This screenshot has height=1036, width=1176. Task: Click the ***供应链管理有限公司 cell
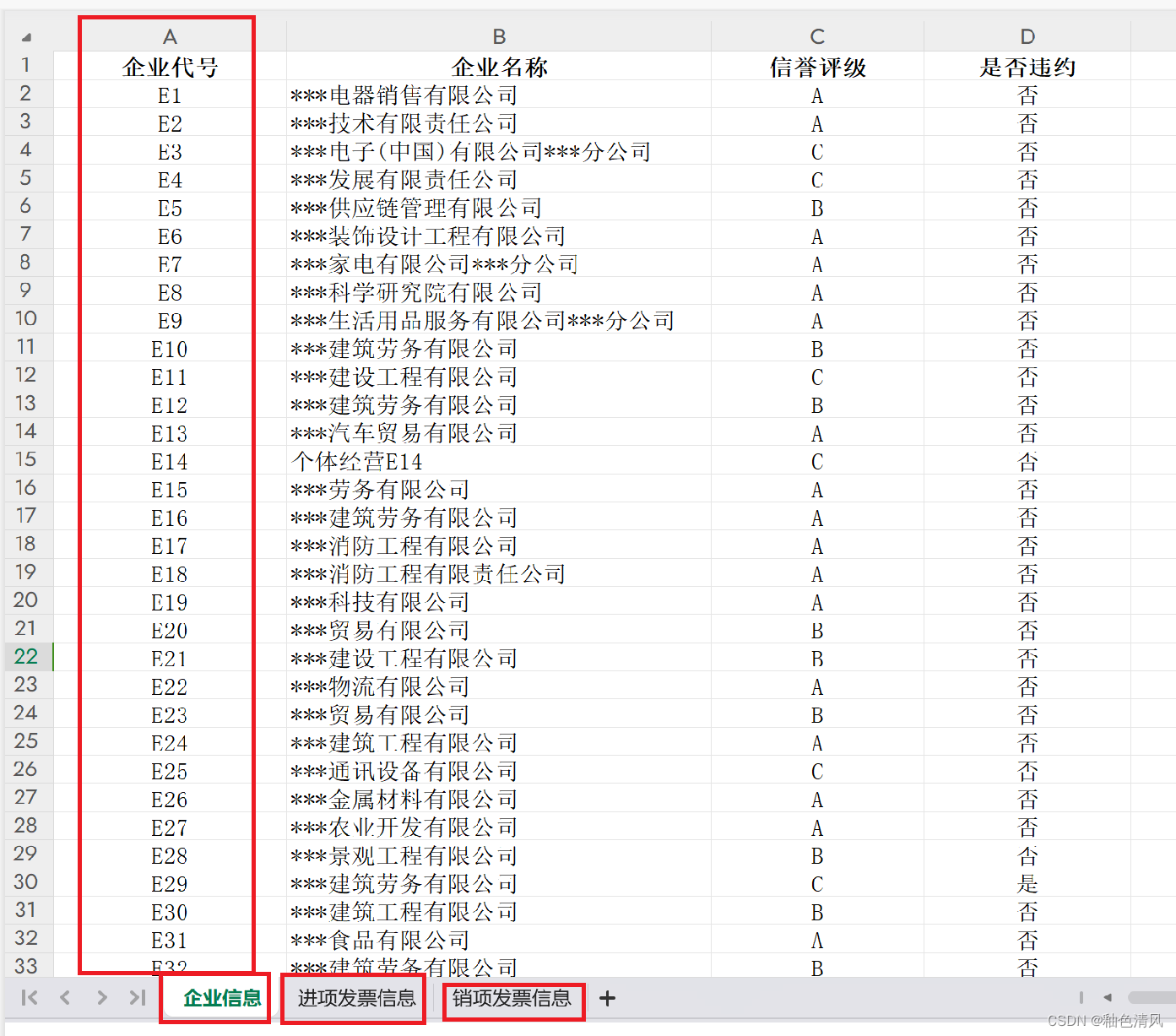499,207
